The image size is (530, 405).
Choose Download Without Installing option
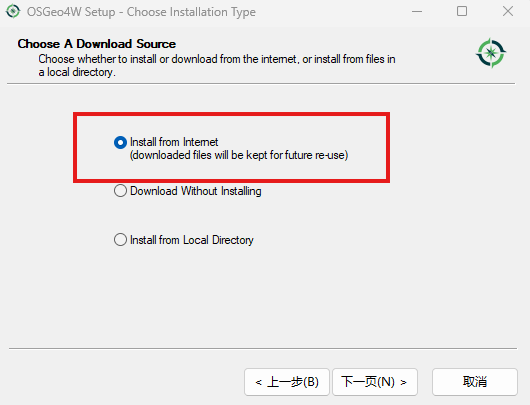tap(120, 191)
